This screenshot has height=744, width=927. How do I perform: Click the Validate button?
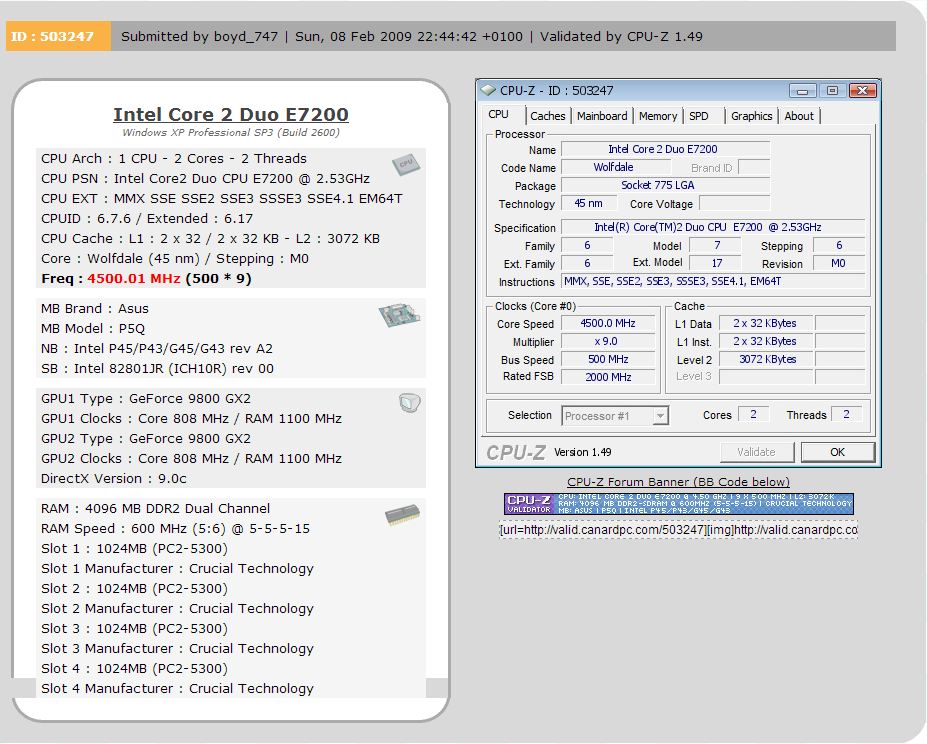coord(756,452)
